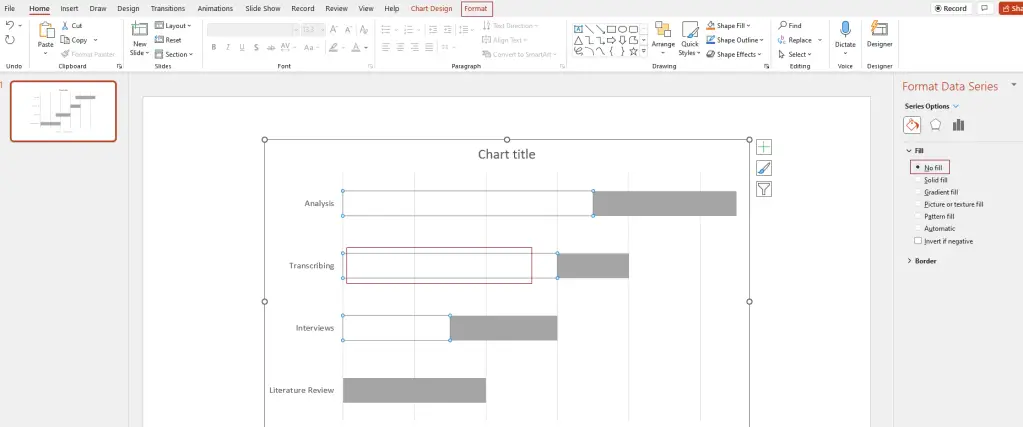Screen dimensions: 1023x427
Task: Open Format Data Series pane options arrow
Action: [1013, 85]
